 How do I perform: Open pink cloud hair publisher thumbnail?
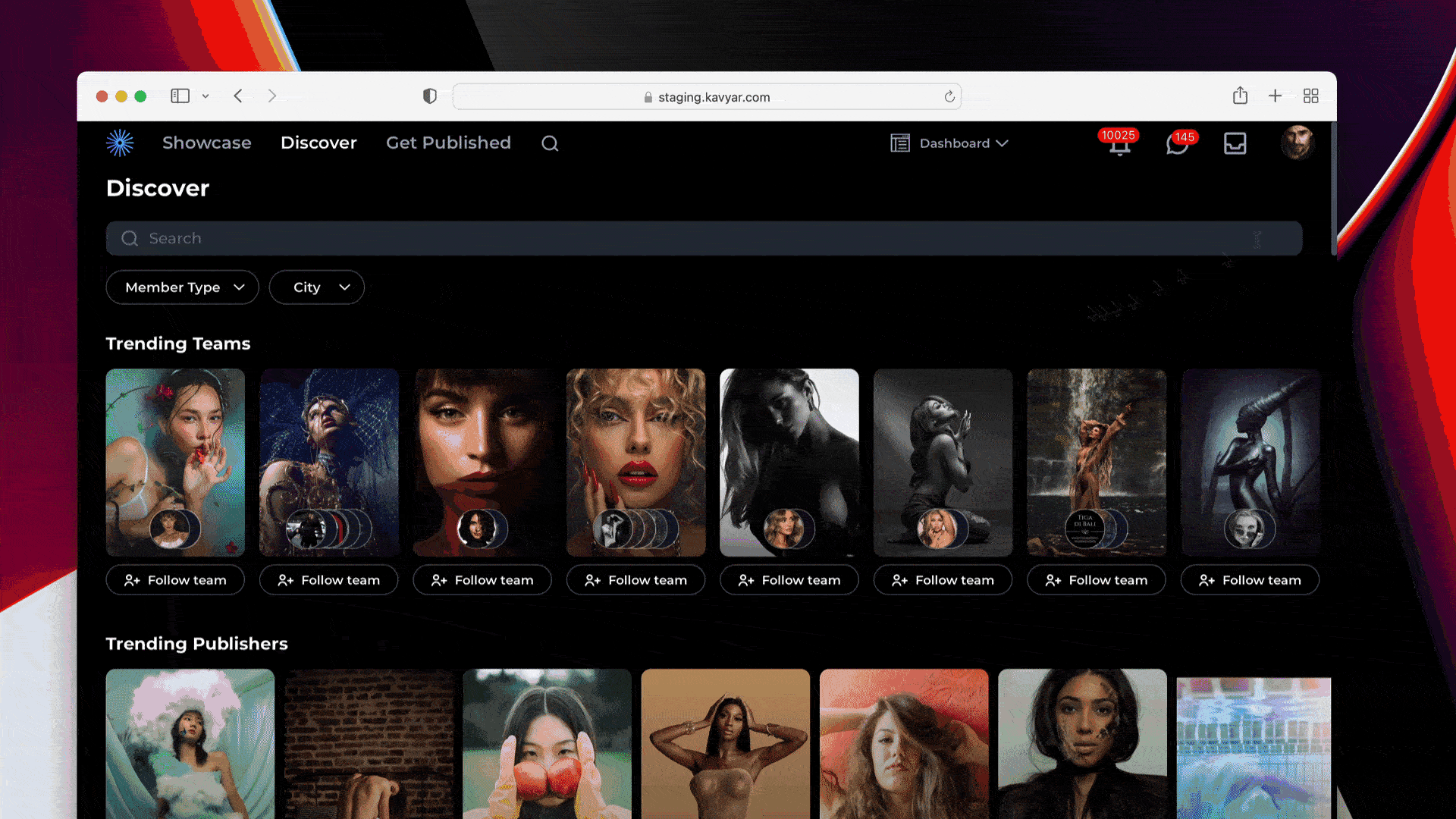[x=190, y=744]
